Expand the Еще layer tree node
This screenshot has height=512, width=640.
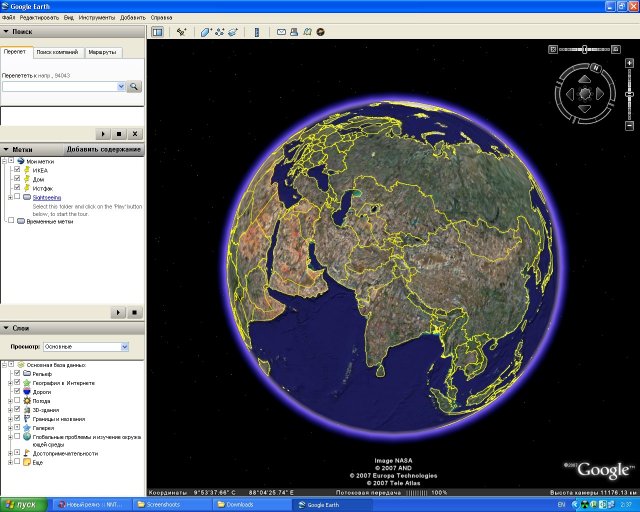tap(10, 463)
